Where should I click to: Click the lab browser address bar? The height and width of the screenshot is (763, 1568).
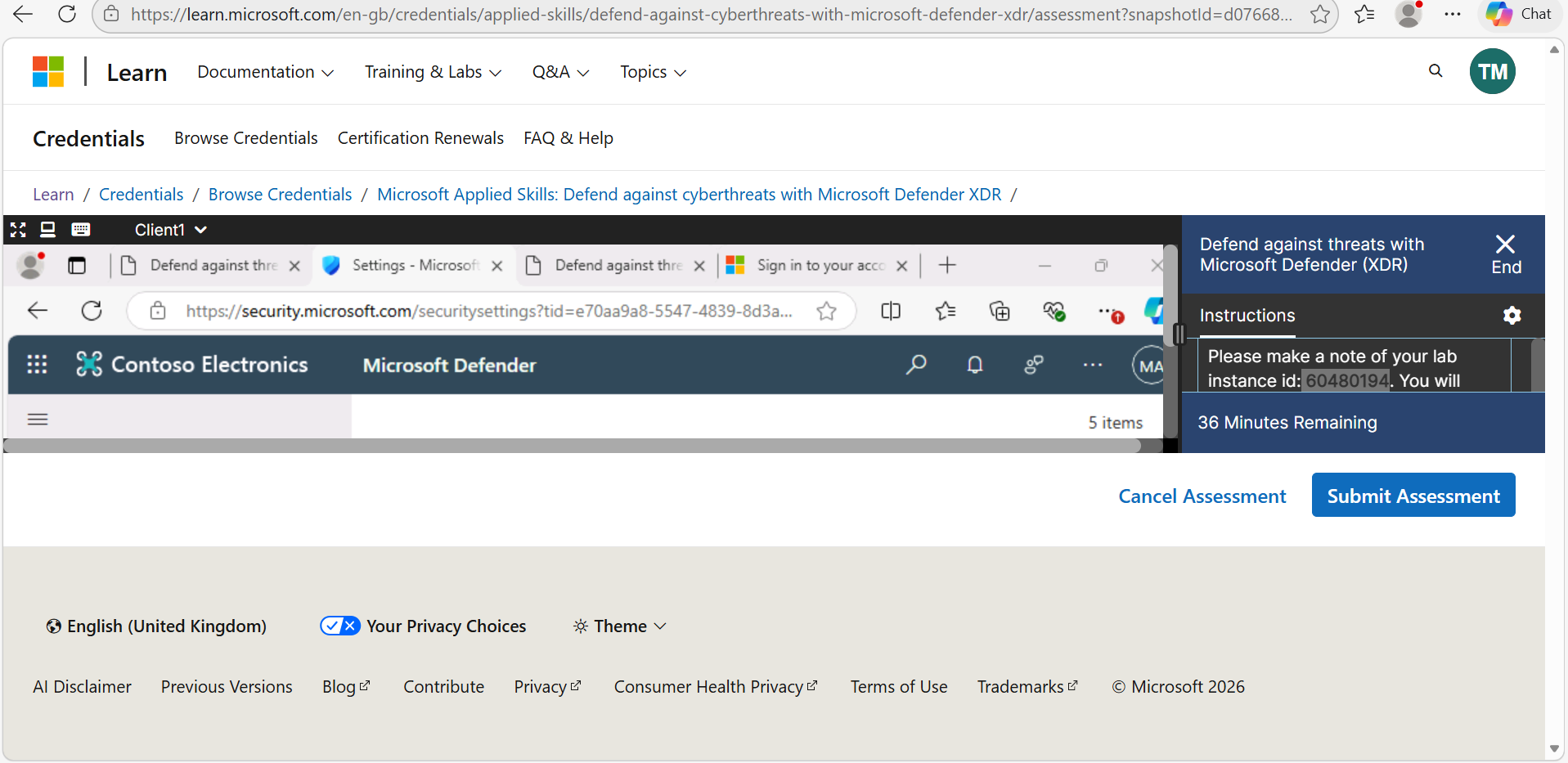tap(491, 311)
